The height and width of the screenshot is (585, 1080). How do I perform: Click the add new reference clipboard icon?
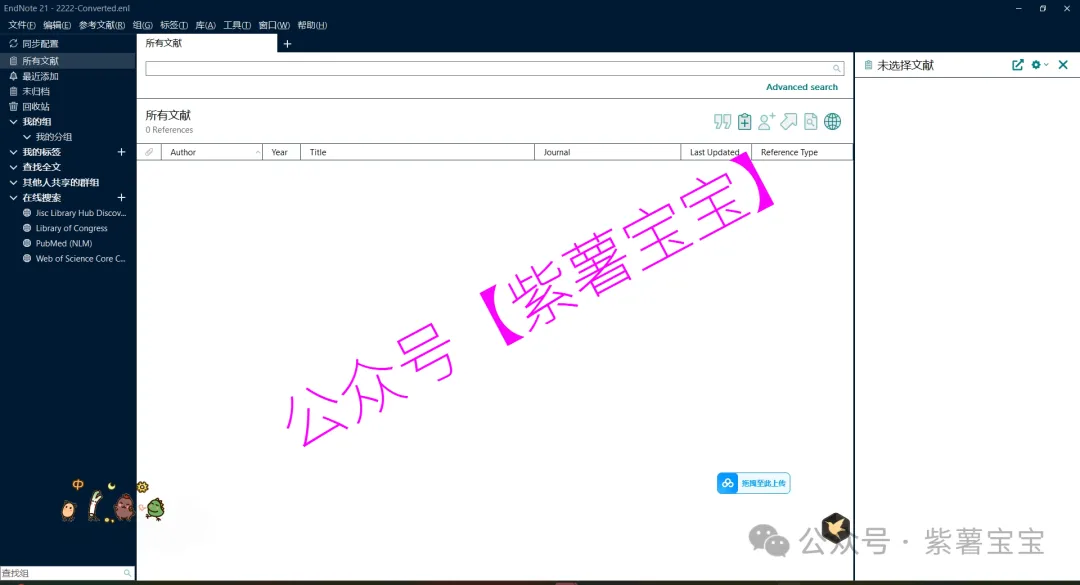pos(744,122)
